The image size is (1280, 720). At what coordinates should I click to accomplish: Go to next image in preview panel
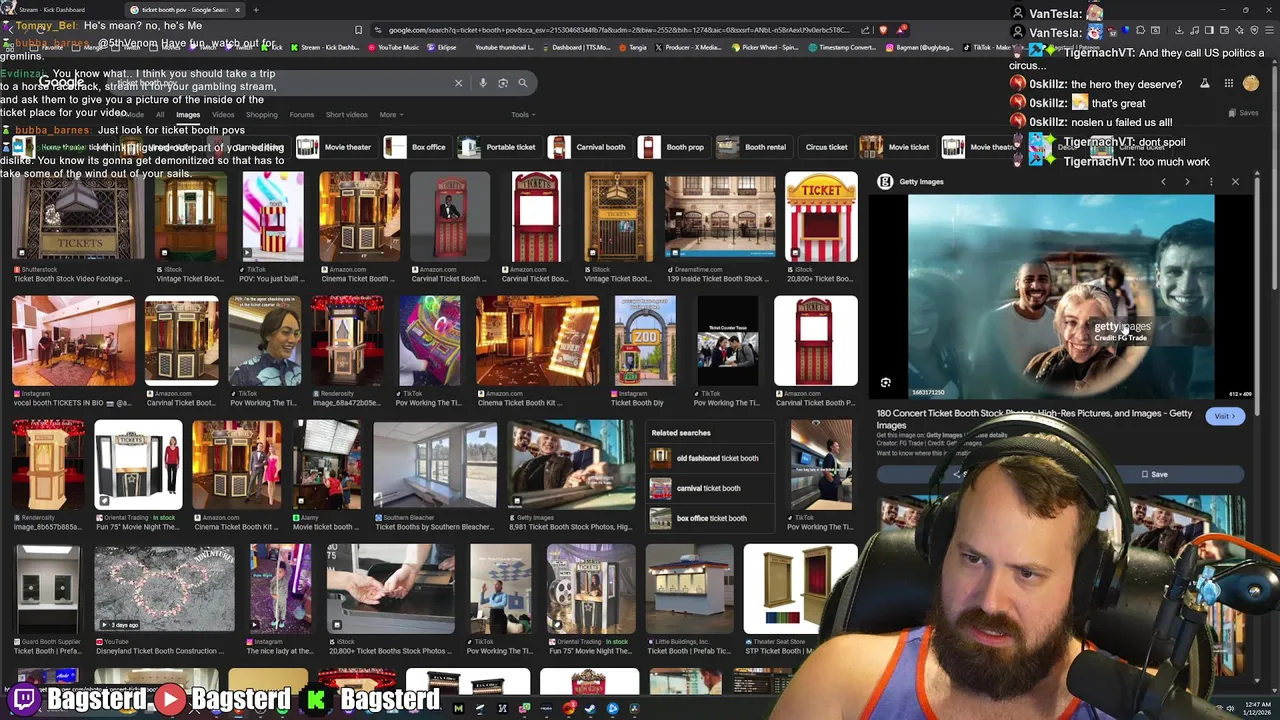[1187, 182]
